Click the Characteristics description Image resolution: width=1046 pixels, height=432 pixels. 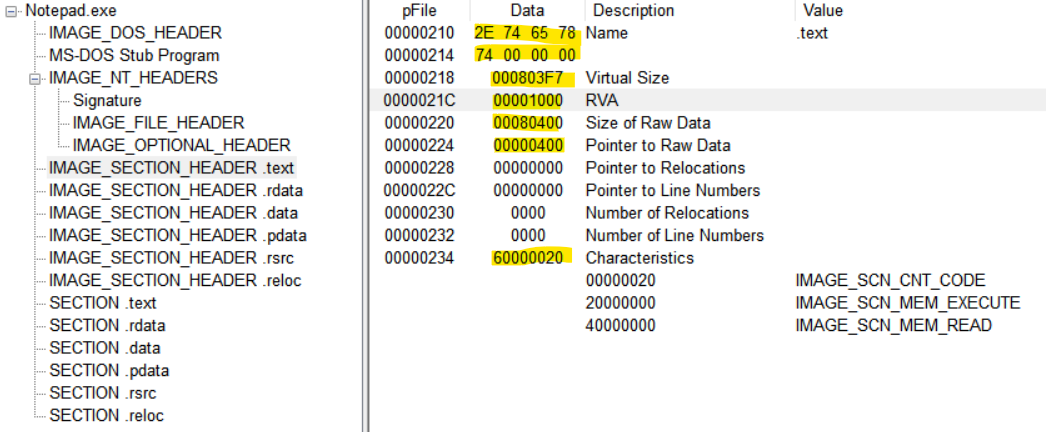pyautogui.click(x=639, y=258)
